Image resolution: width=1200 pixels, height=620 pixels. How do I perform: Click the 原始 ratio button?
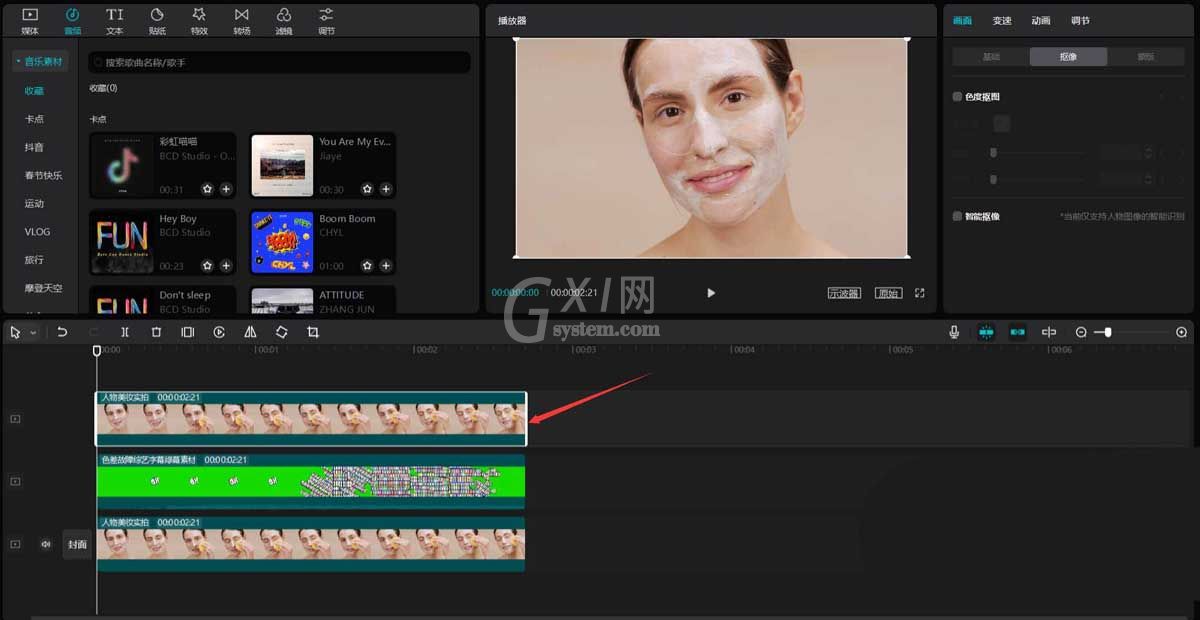pos(888,293)
